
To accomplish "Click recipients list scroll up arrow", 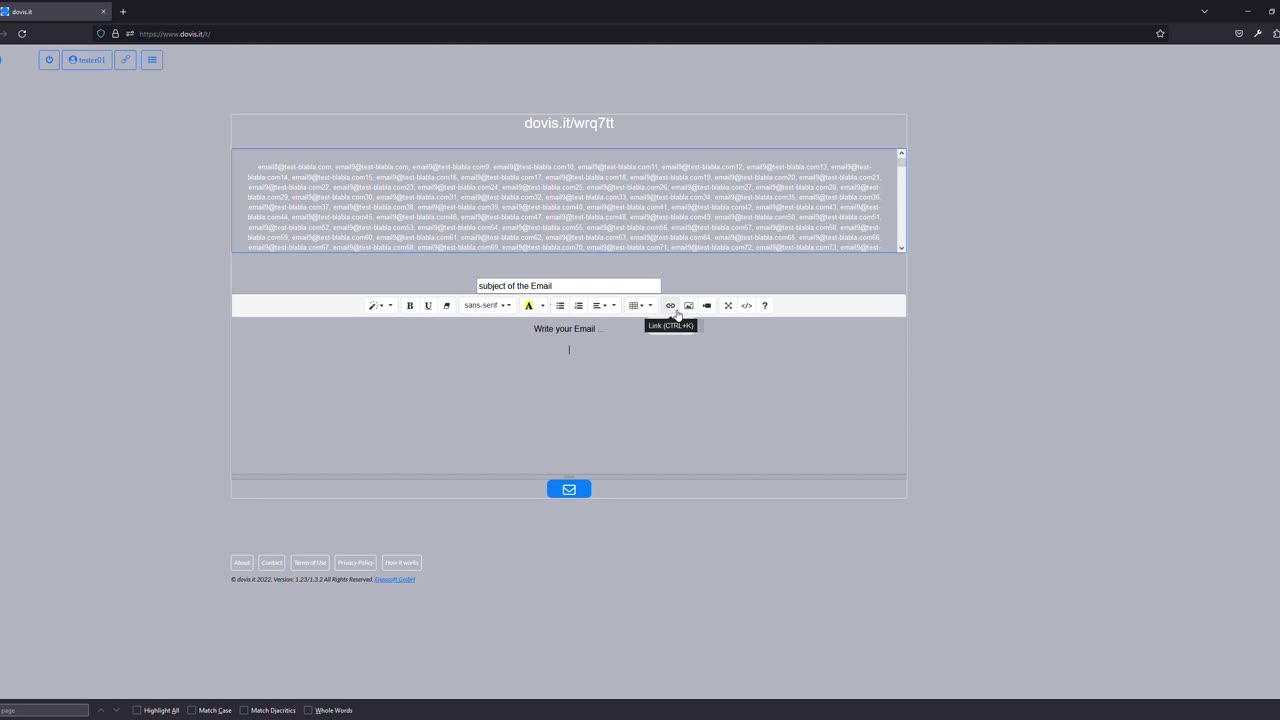I will [901, 154].
